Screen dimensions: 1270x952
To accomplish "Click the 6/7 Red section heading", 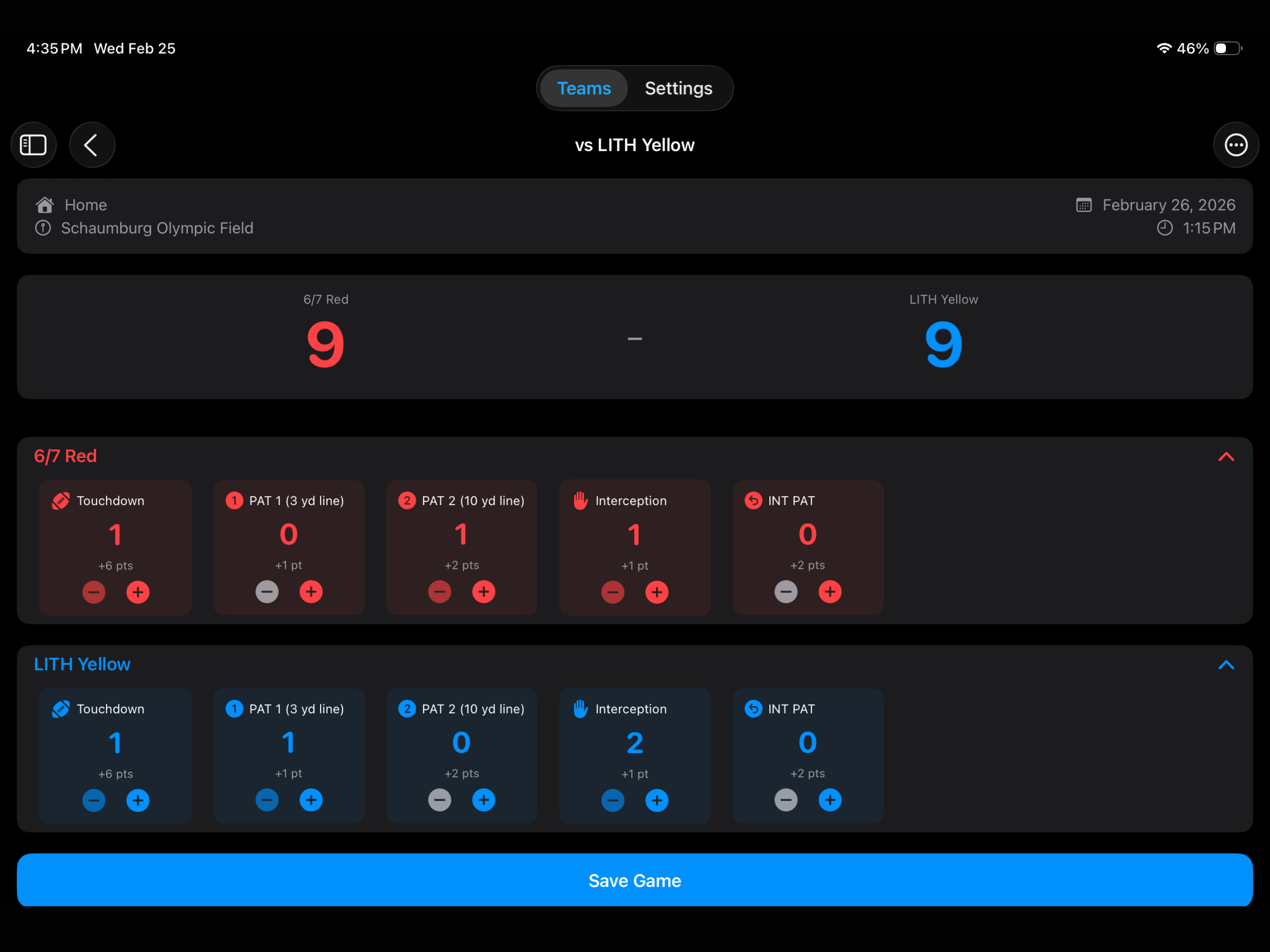I will tap(65, 456).
